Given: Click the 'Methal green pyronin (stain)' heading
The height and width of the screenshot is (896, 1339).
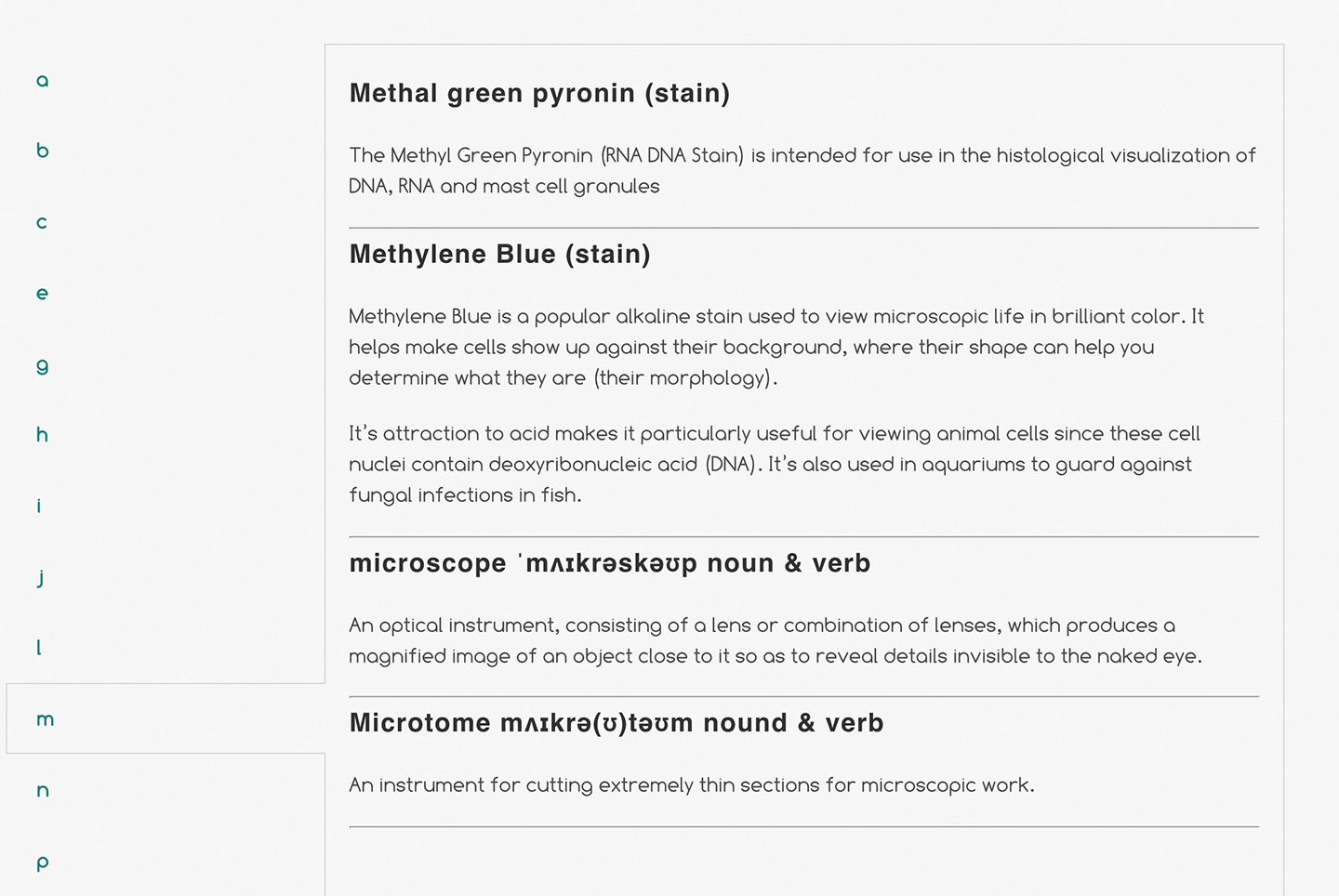Looking at the screenshot, I should [539, 93].
